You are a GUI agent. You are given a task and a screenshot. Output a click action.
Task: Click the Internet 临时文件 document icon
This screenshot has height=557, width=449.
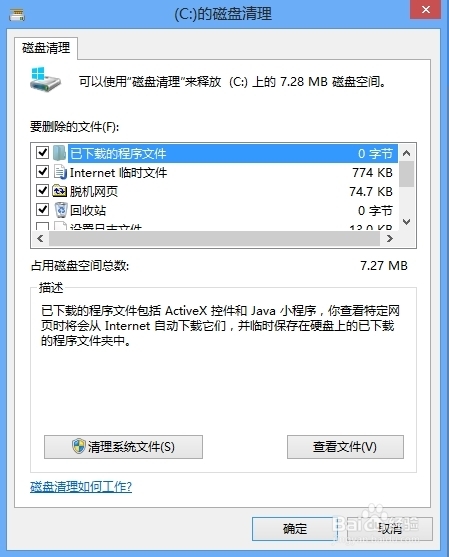60,172
